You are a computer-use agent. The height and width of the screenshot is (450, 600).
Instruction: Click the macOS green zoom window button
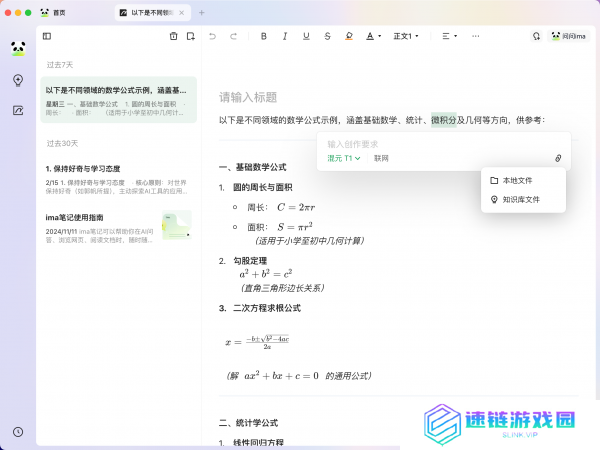coord(28,13)
